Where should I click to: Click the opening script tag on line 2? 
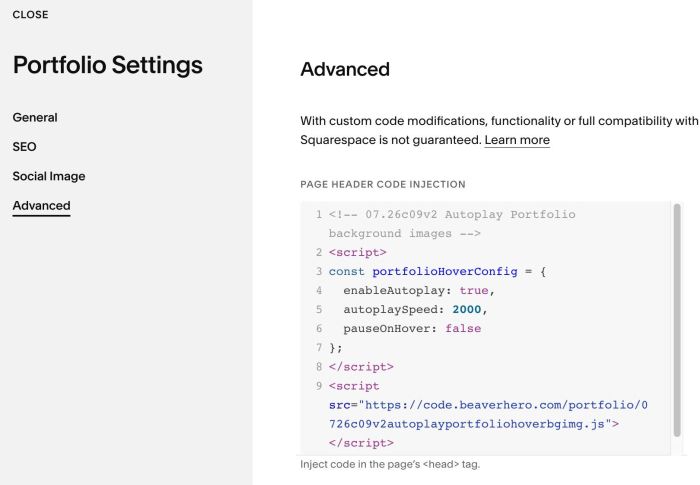tap(357, 252)
